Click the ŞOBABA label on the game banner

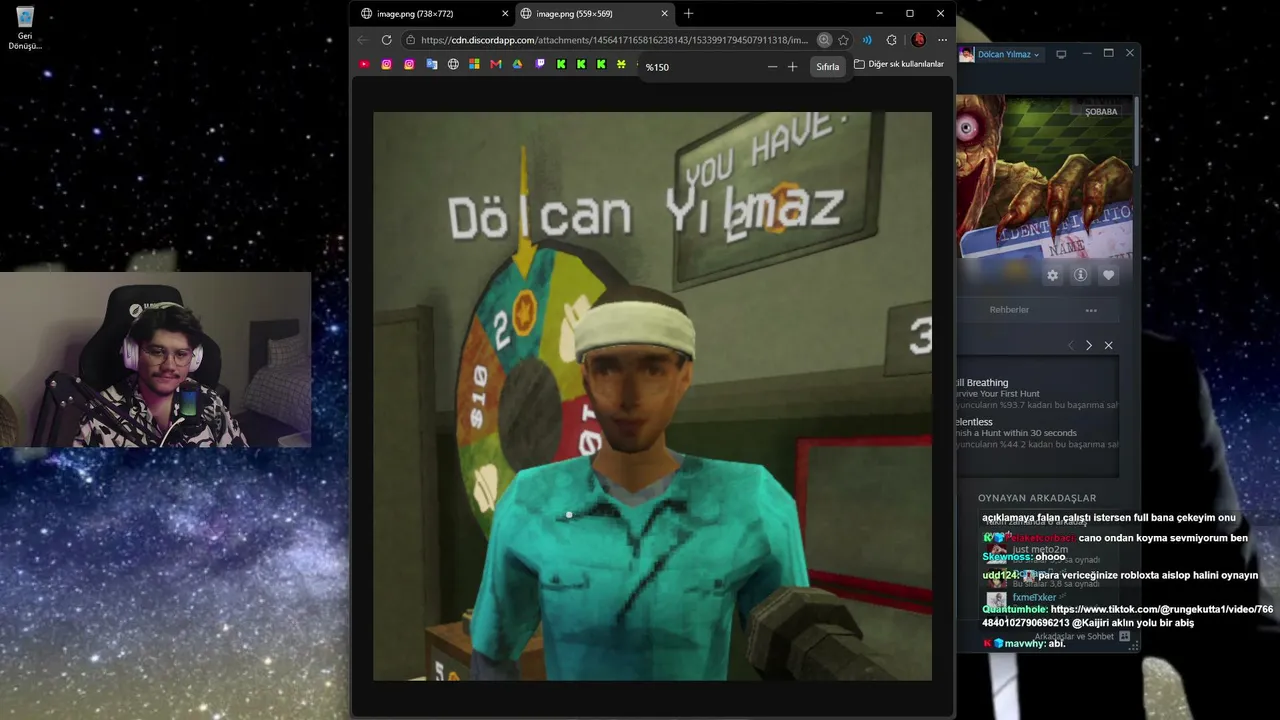pos(1101,111)
